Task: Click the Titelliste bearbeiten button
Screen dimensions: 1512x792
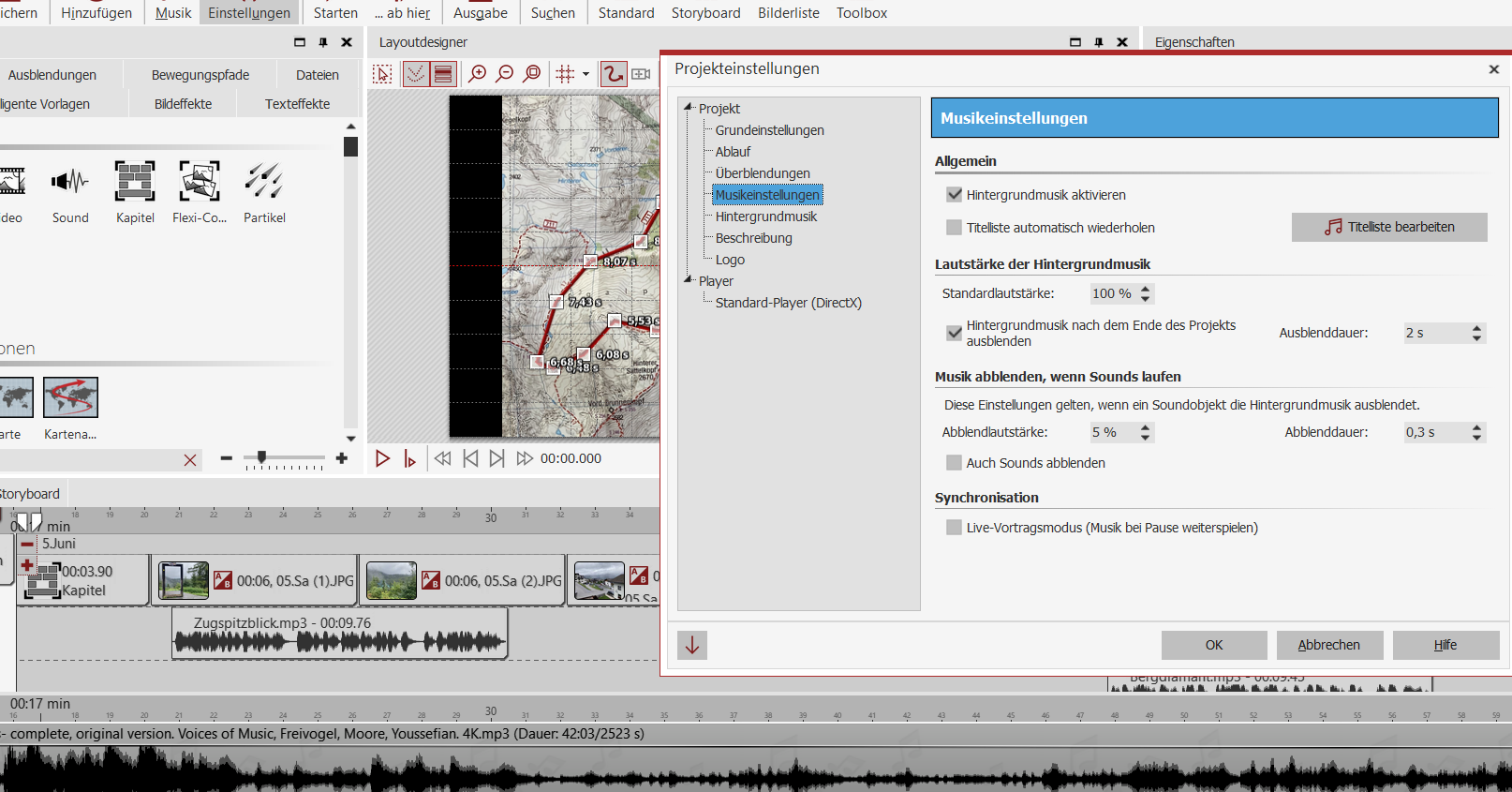Action: (1389, 227)
